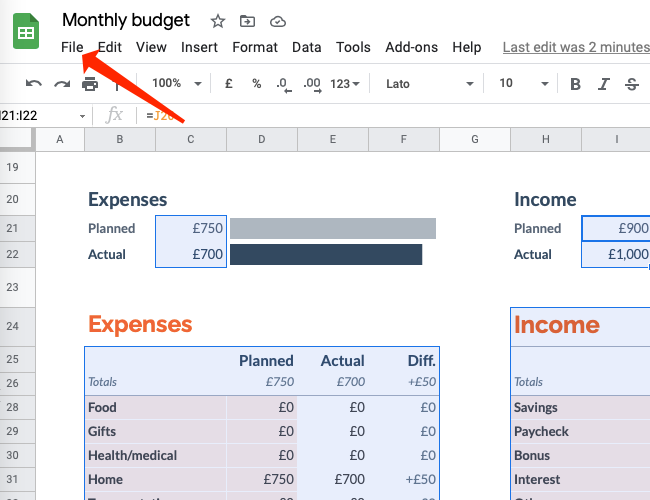Viewport: 650px width, 500px height.
Task: Format as currency with pound icon
Action: [x=229, y=84]
